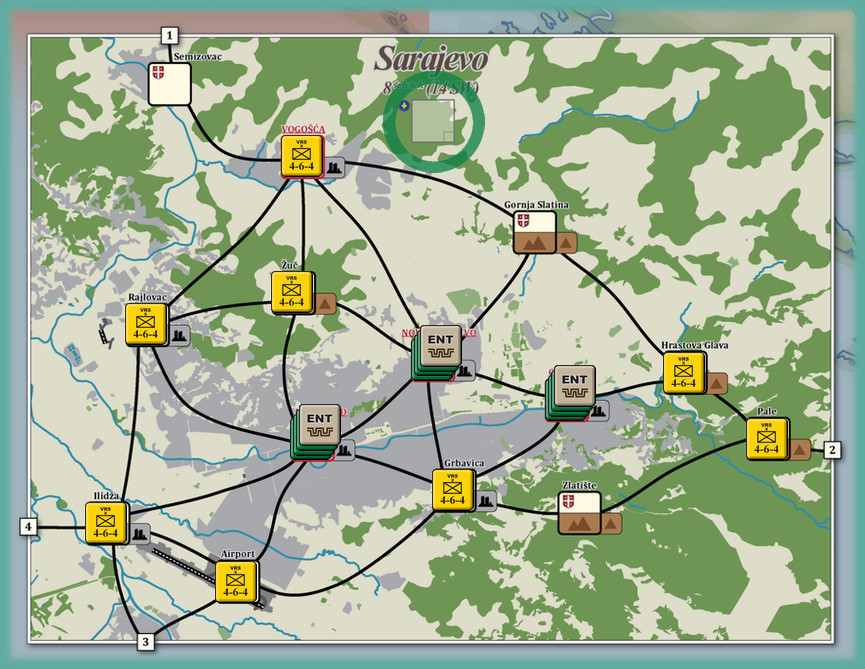Click the ENT marker right of Novo Sarajevo

click(x=574, y=386)
